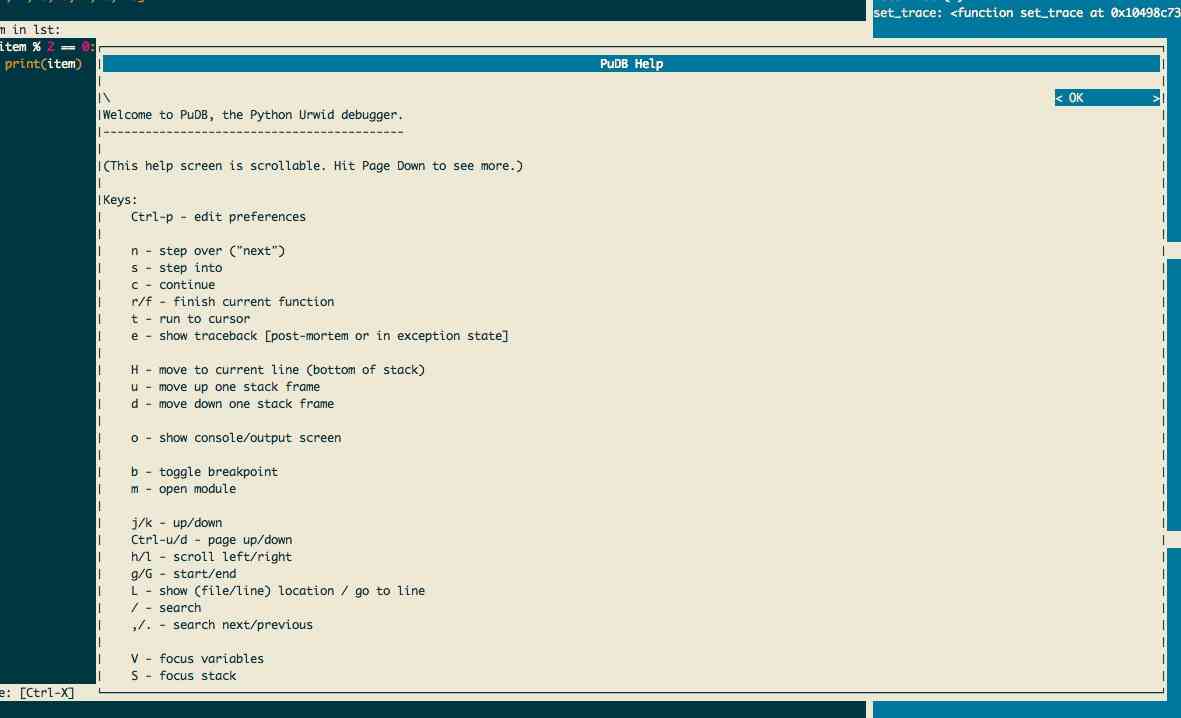This screenshot has height=718, width=1181.
Task: Click the 'r/f - finish current function' line
Action: click(x=232, y=302)
